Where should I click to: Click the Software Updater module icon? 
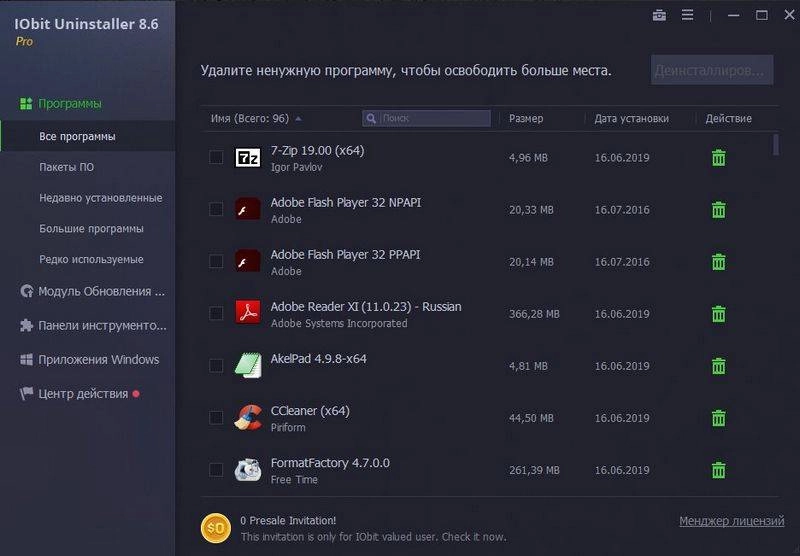[27, 291]
